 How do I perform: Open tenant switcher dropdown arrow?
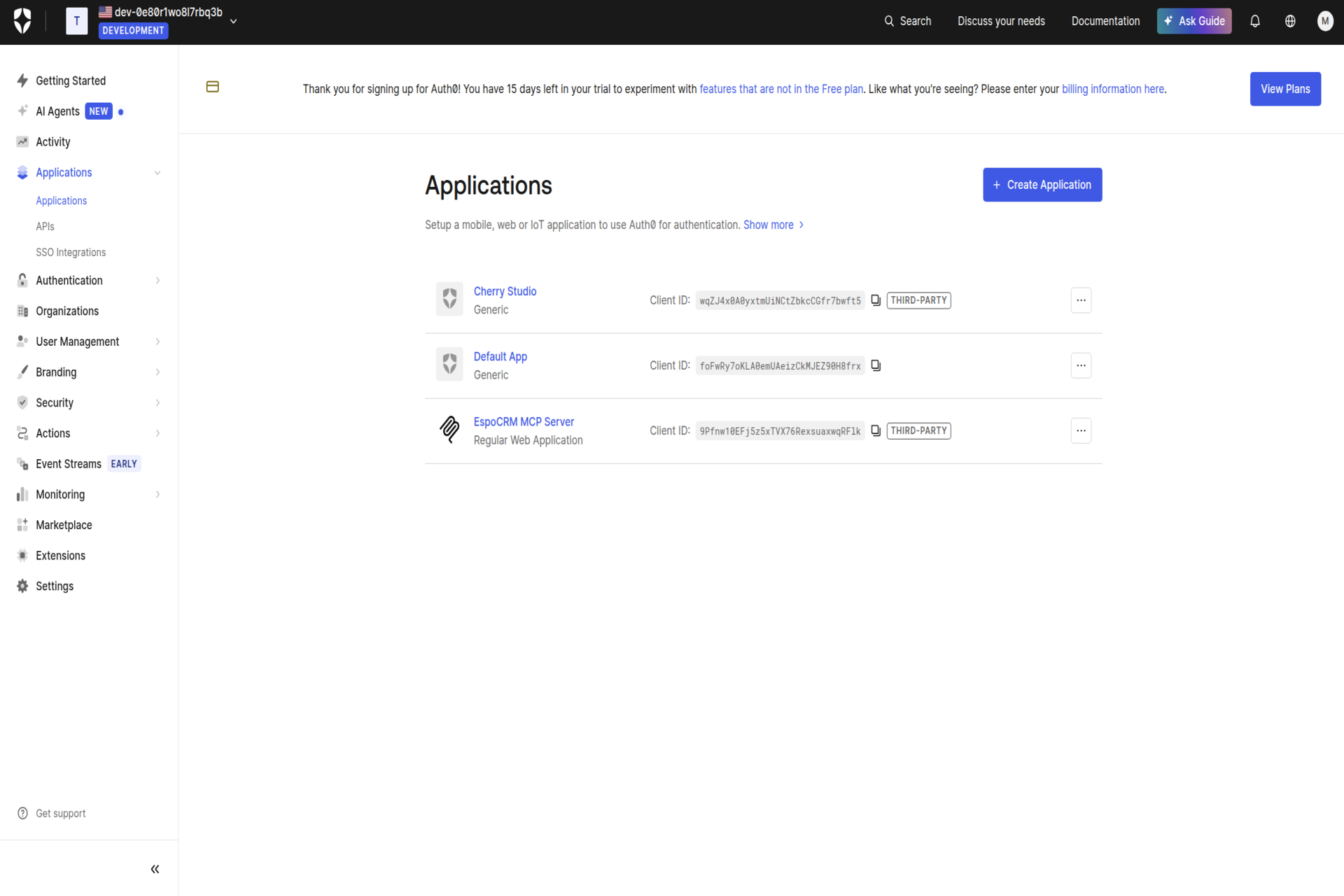(x=233, y=21)
